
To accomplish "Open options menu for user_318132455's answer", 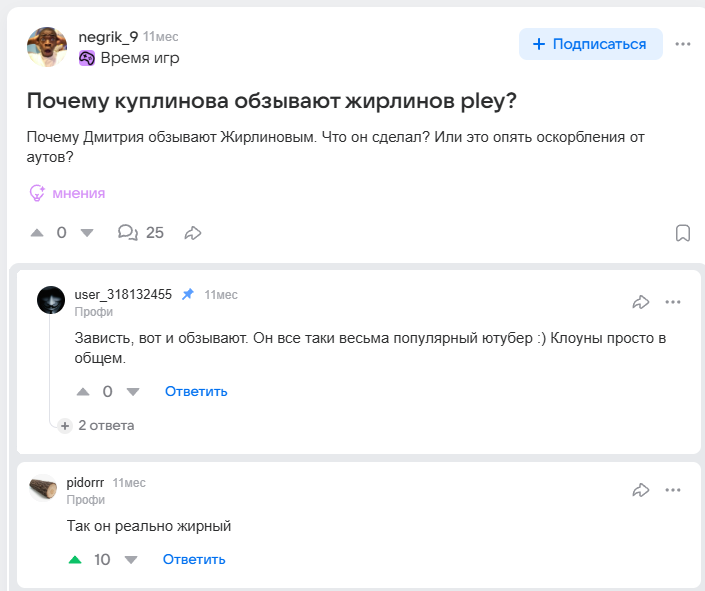I will click(x=673, y=301).
